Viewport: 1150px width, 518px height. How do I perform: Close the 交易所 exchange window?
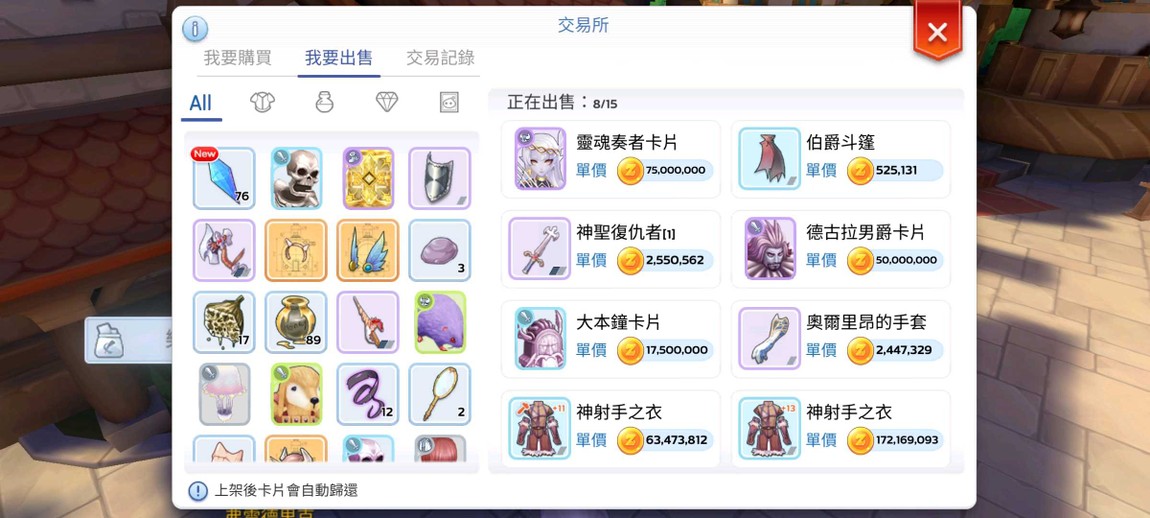tap(937, 32)
